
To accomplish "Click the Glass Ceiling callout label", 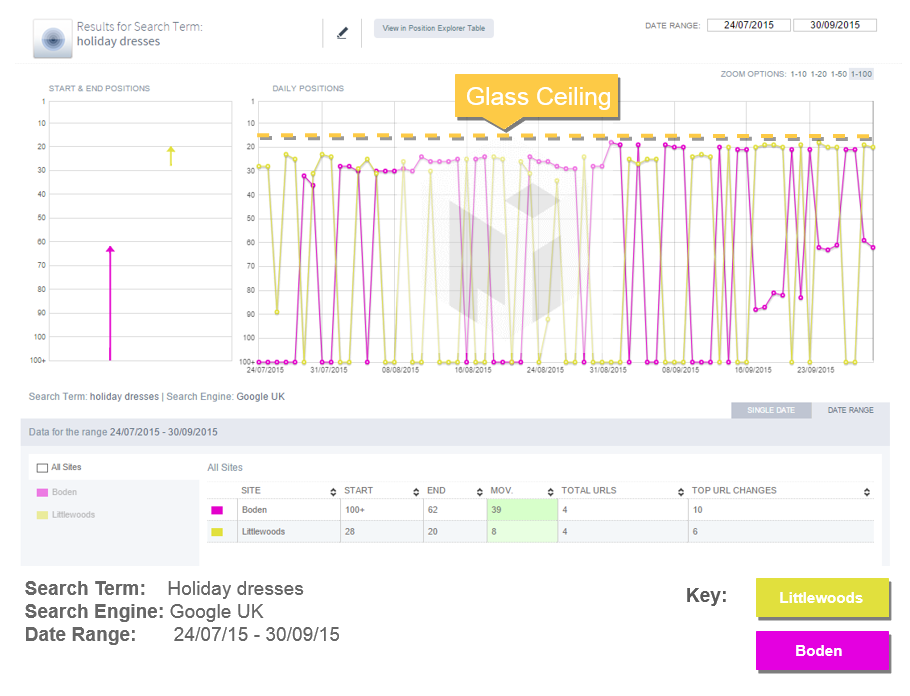I will [x=537, y=96].
